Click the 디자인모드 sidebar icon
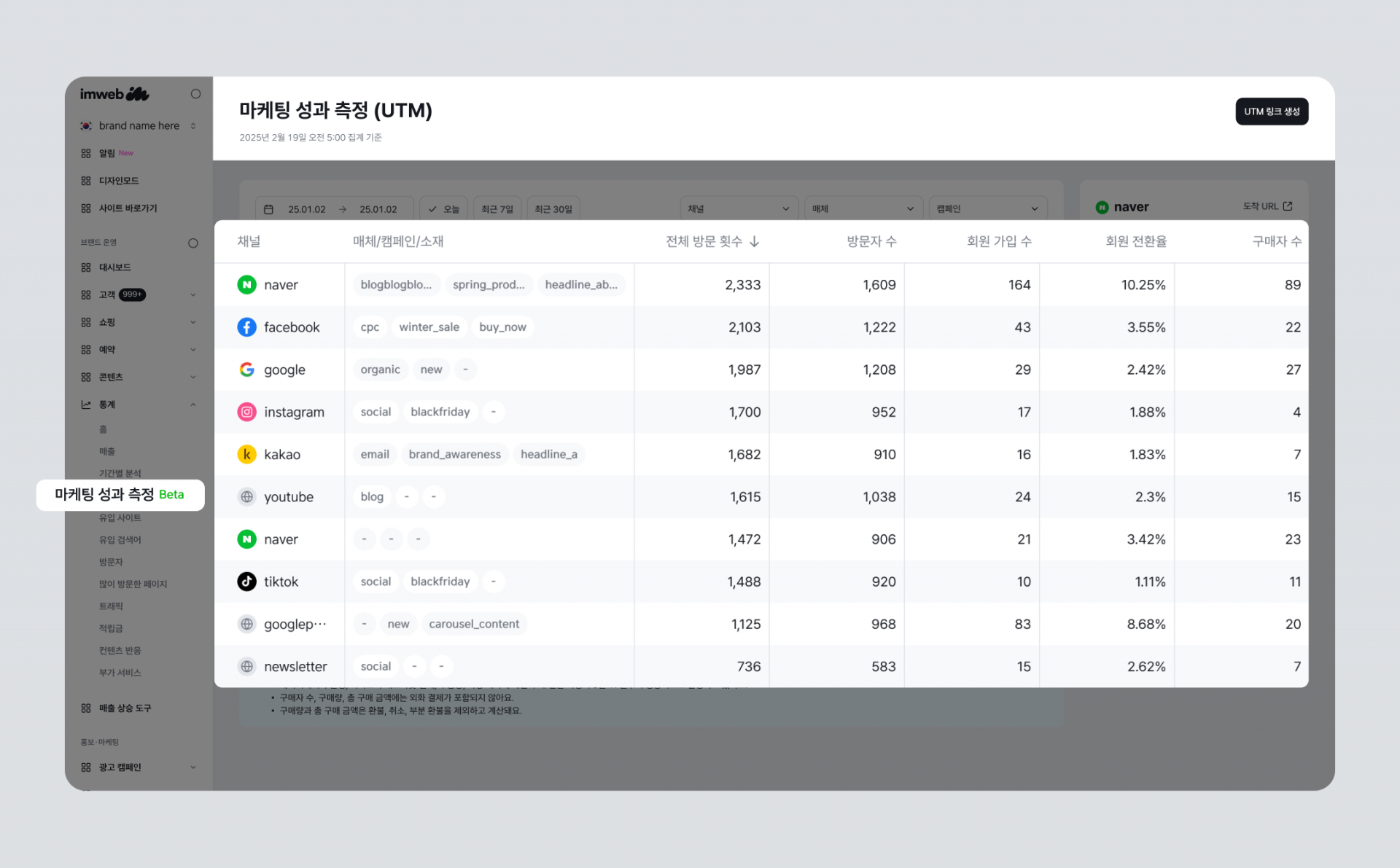This screenshot has width=1400, height=868. point(86,181)
